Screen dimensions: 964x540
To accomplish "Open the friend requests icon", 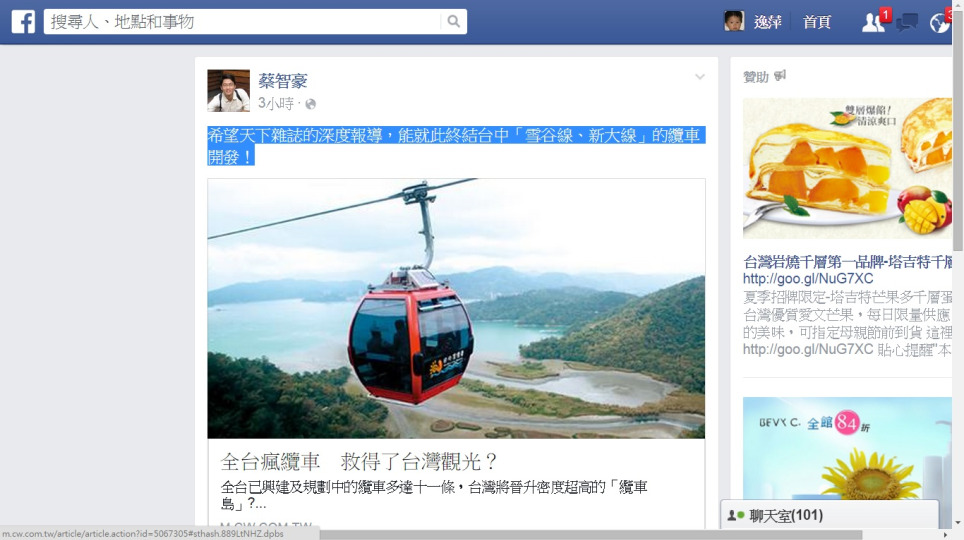I will pos(873,22).
